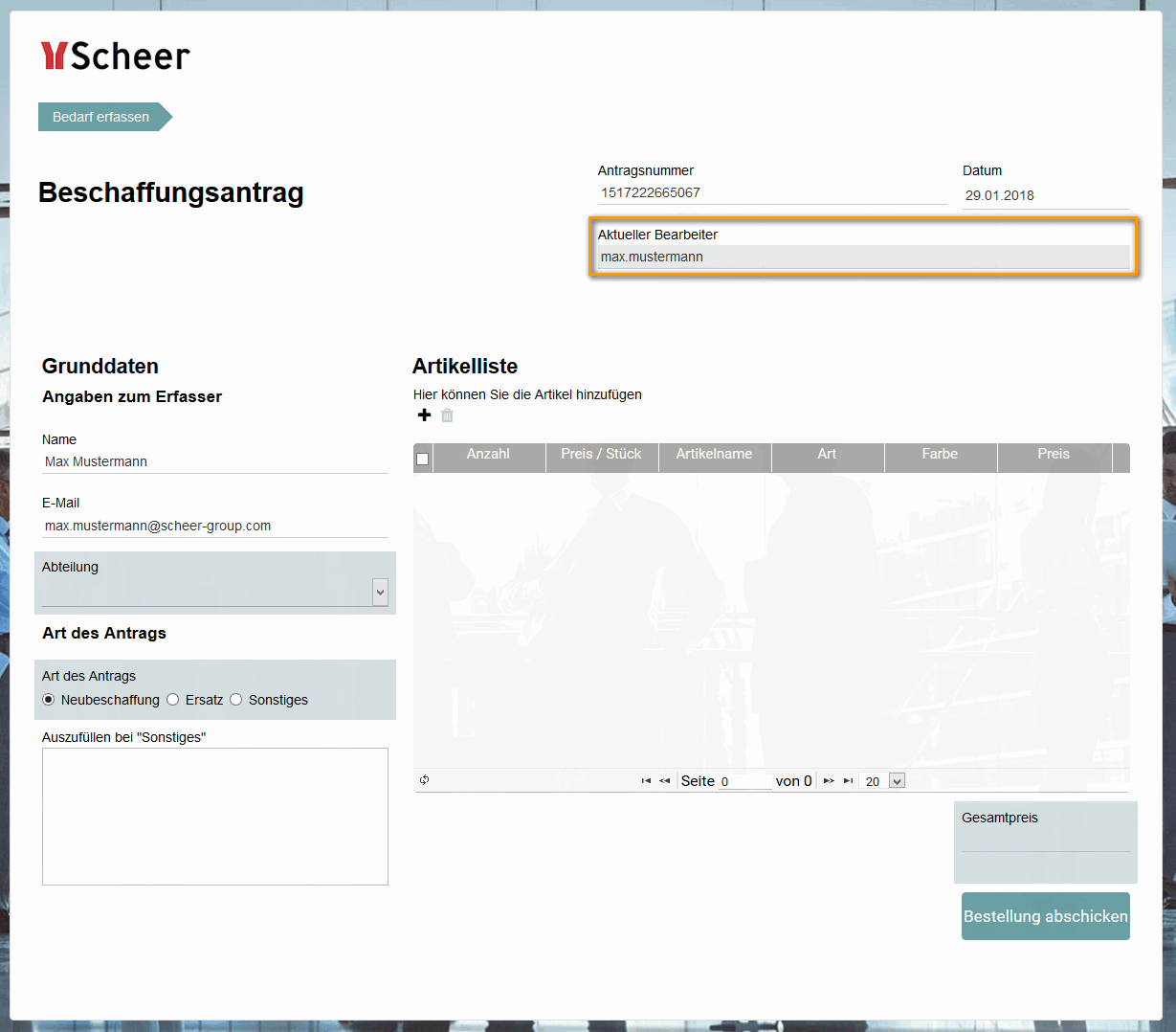Click the Bedarf erfassen breadcrumb tab
The width and height of the screenshot is (1176, 1032).
[100, 117]
